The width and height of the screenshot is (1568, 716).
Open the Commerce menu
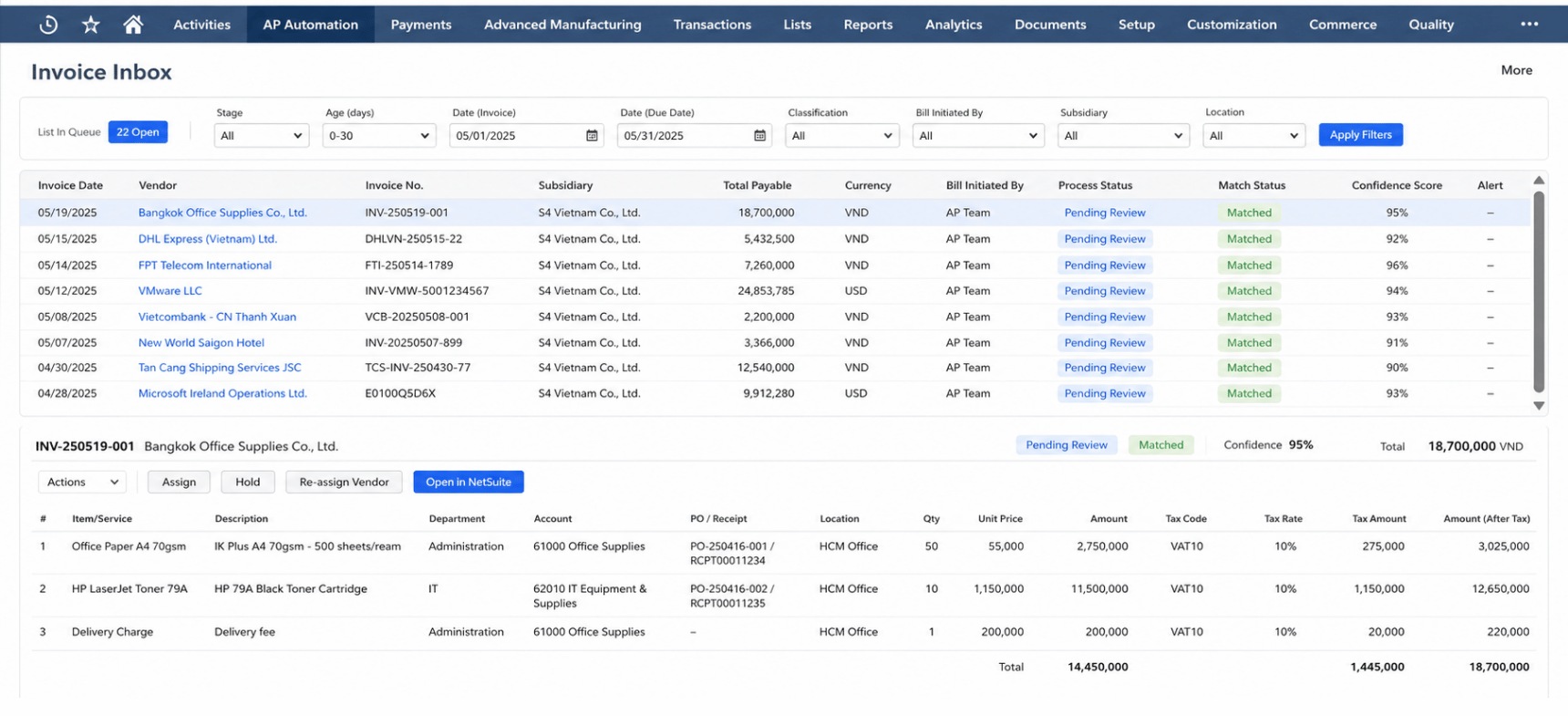[1343, 25]
